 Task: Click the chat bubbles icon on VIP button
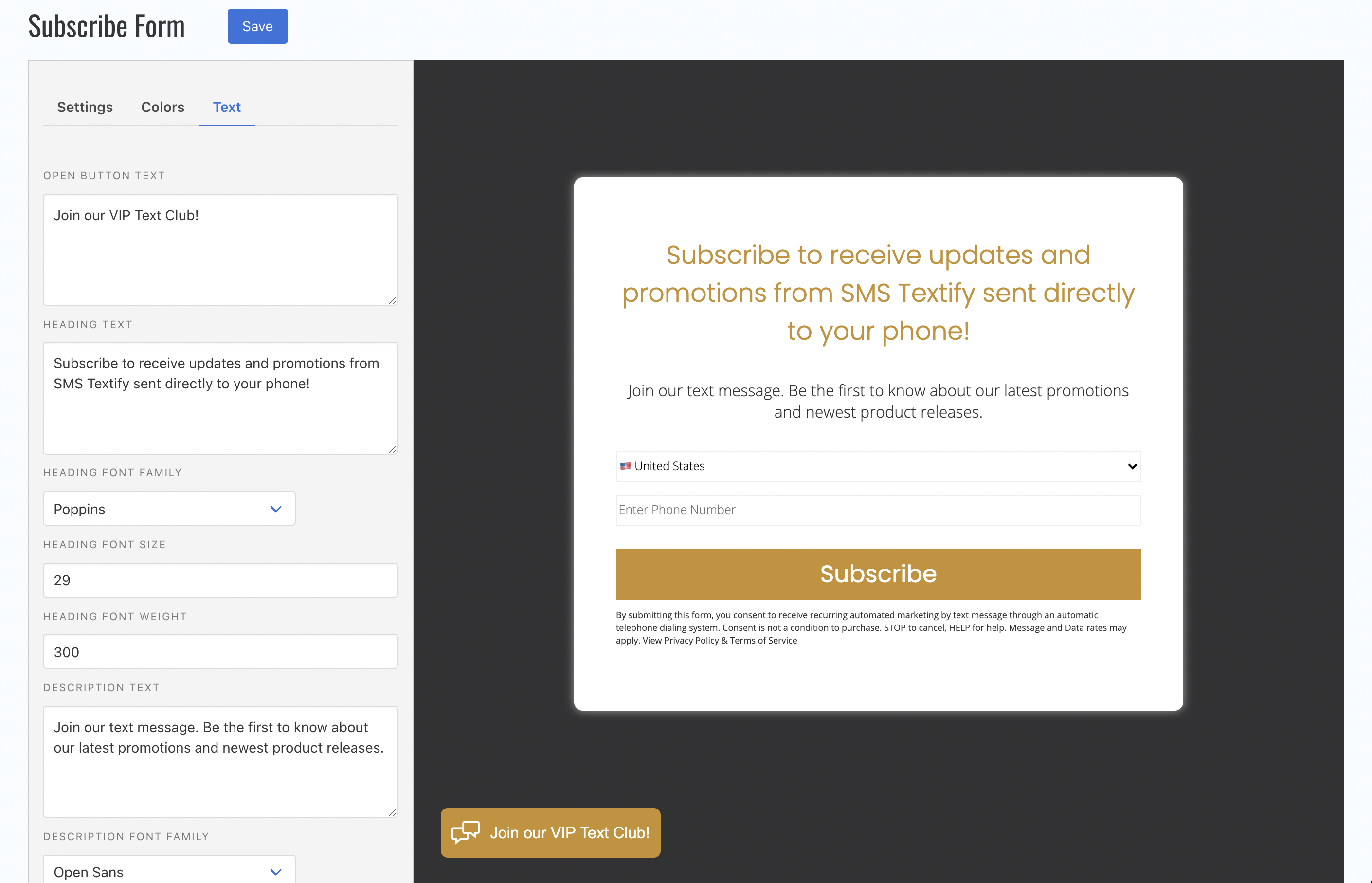(465, 832)
